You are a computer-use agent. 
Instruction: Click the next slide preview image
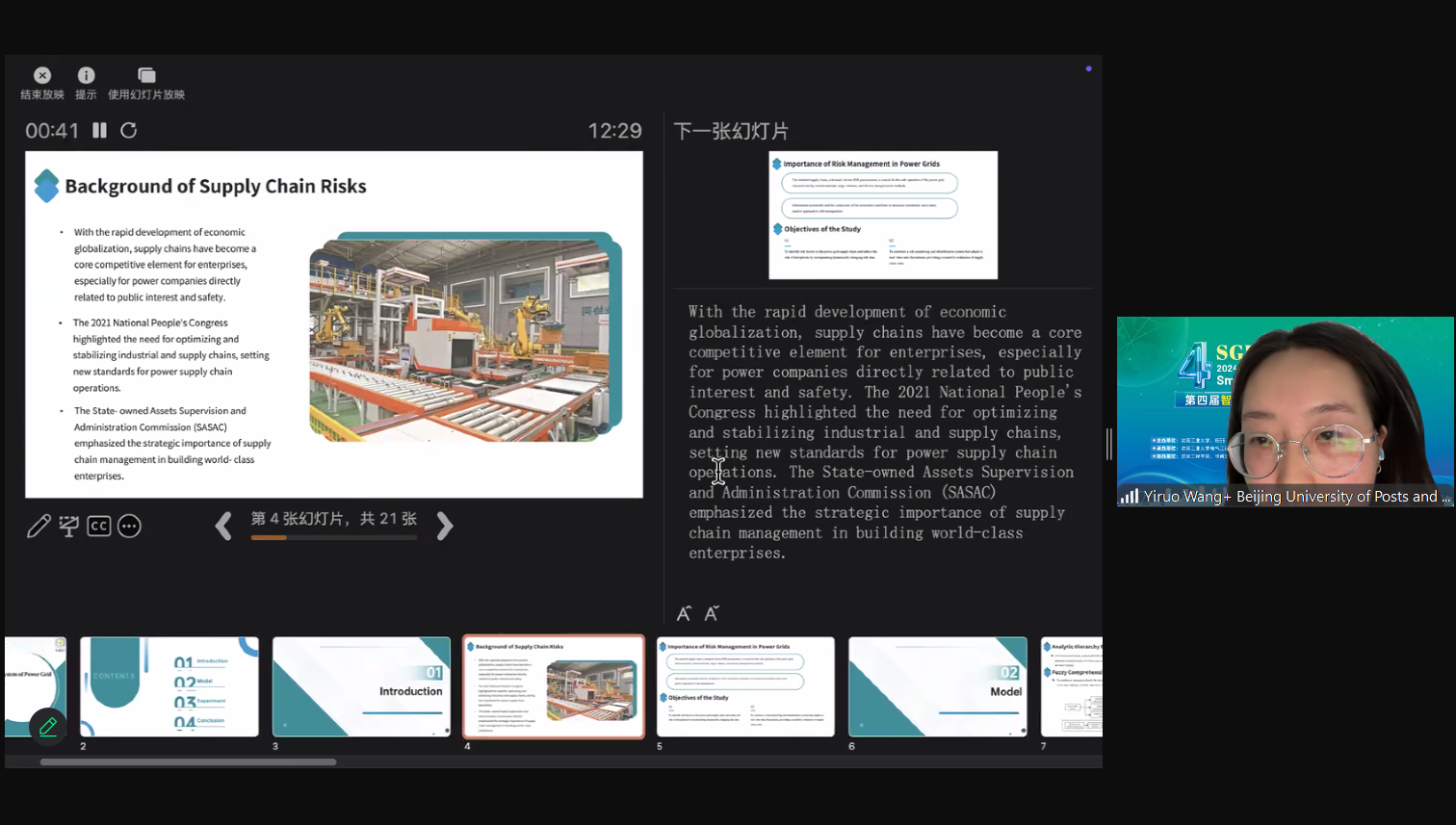[x=883, y=215]
